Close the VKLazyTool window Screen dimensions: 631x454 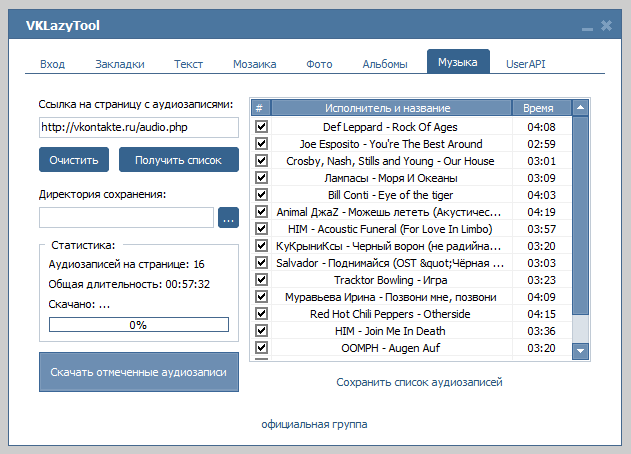point(606,26)
